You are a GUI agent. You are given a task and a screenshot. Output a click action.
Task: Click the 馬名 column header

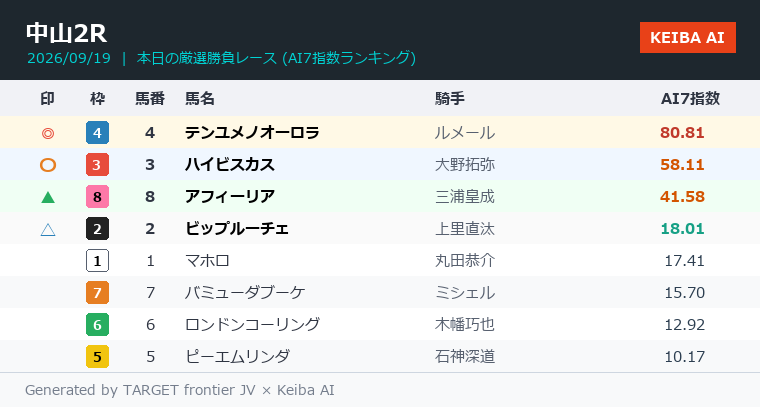200,99
